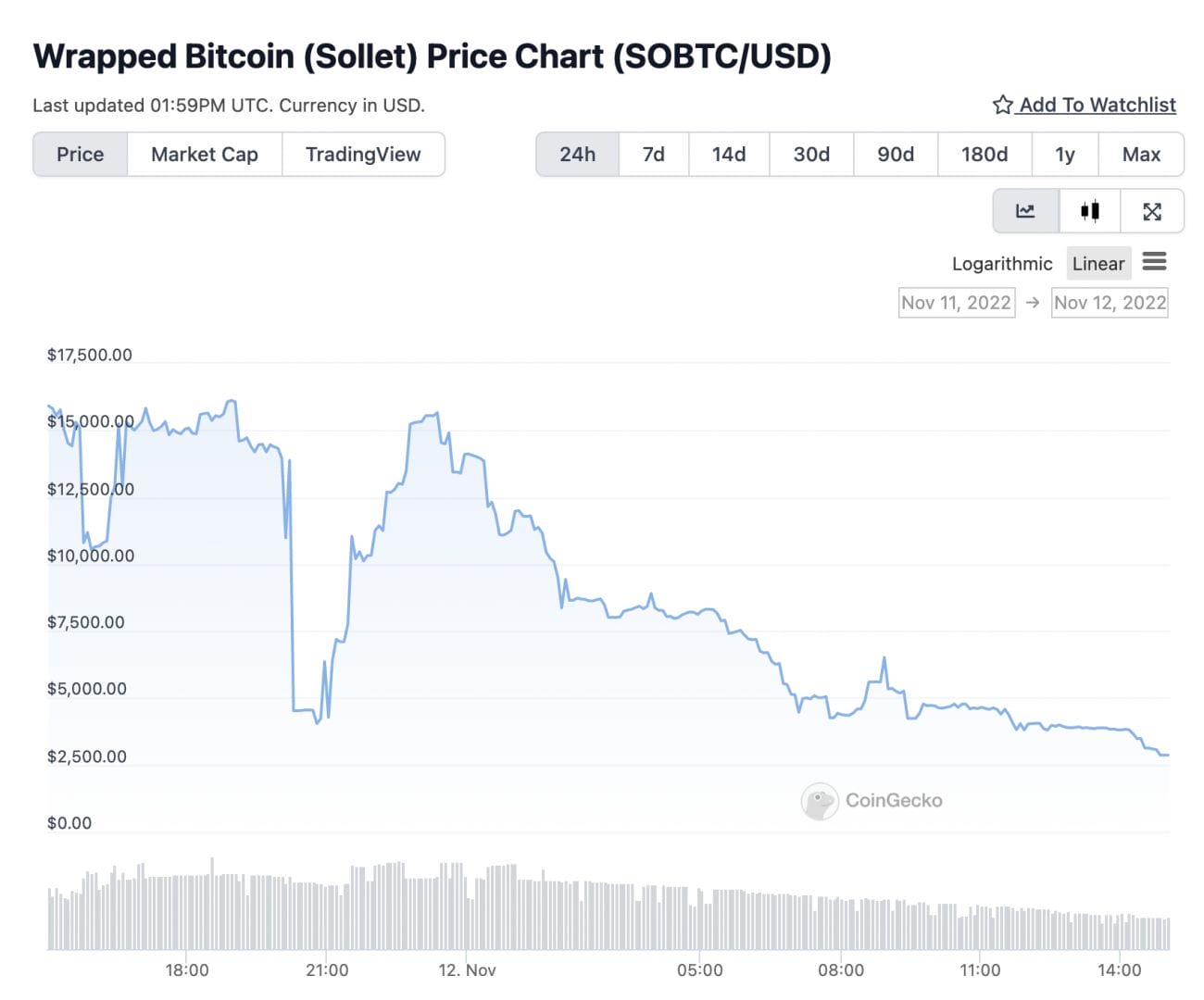Image resolution: width=1204 pixels, height=1000 pixels.
Task: Toggle Linear scale
Action: coord(1098,264)
